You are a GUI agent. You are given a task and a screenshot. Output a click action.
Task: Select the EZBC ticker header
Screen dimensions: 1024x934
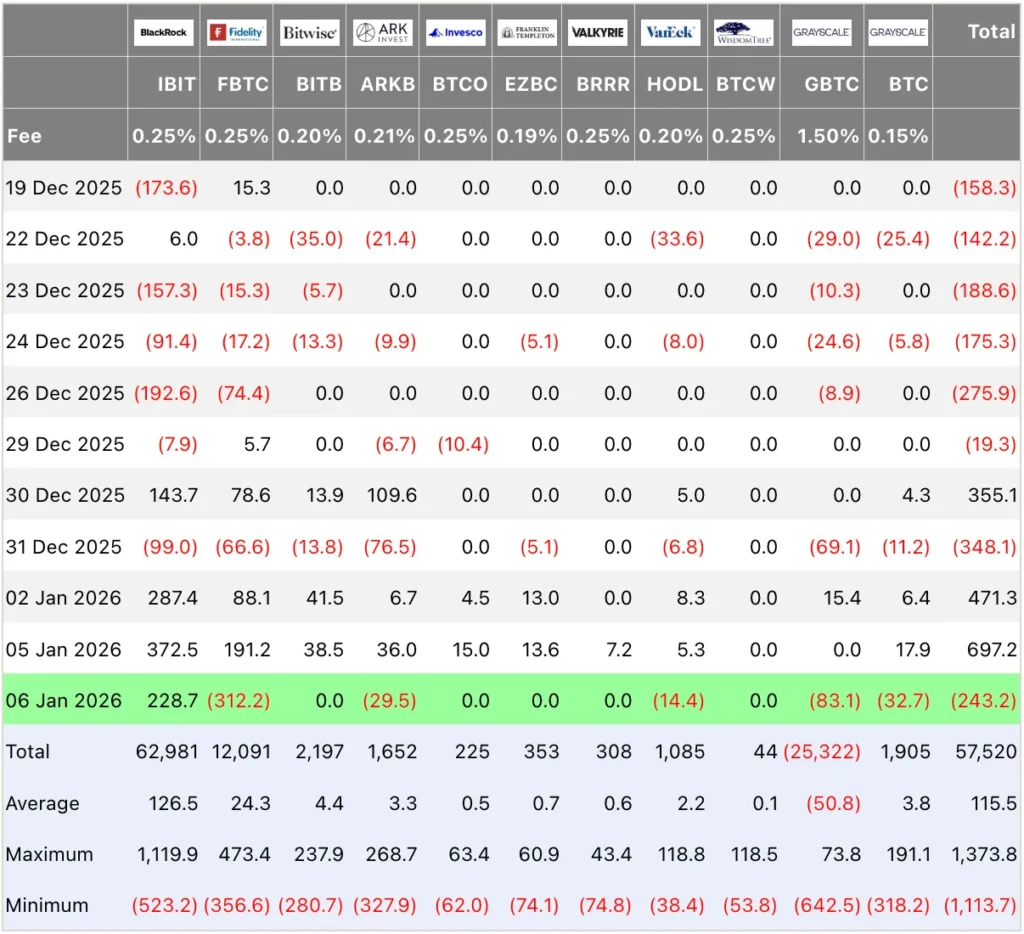click(531, 84)
